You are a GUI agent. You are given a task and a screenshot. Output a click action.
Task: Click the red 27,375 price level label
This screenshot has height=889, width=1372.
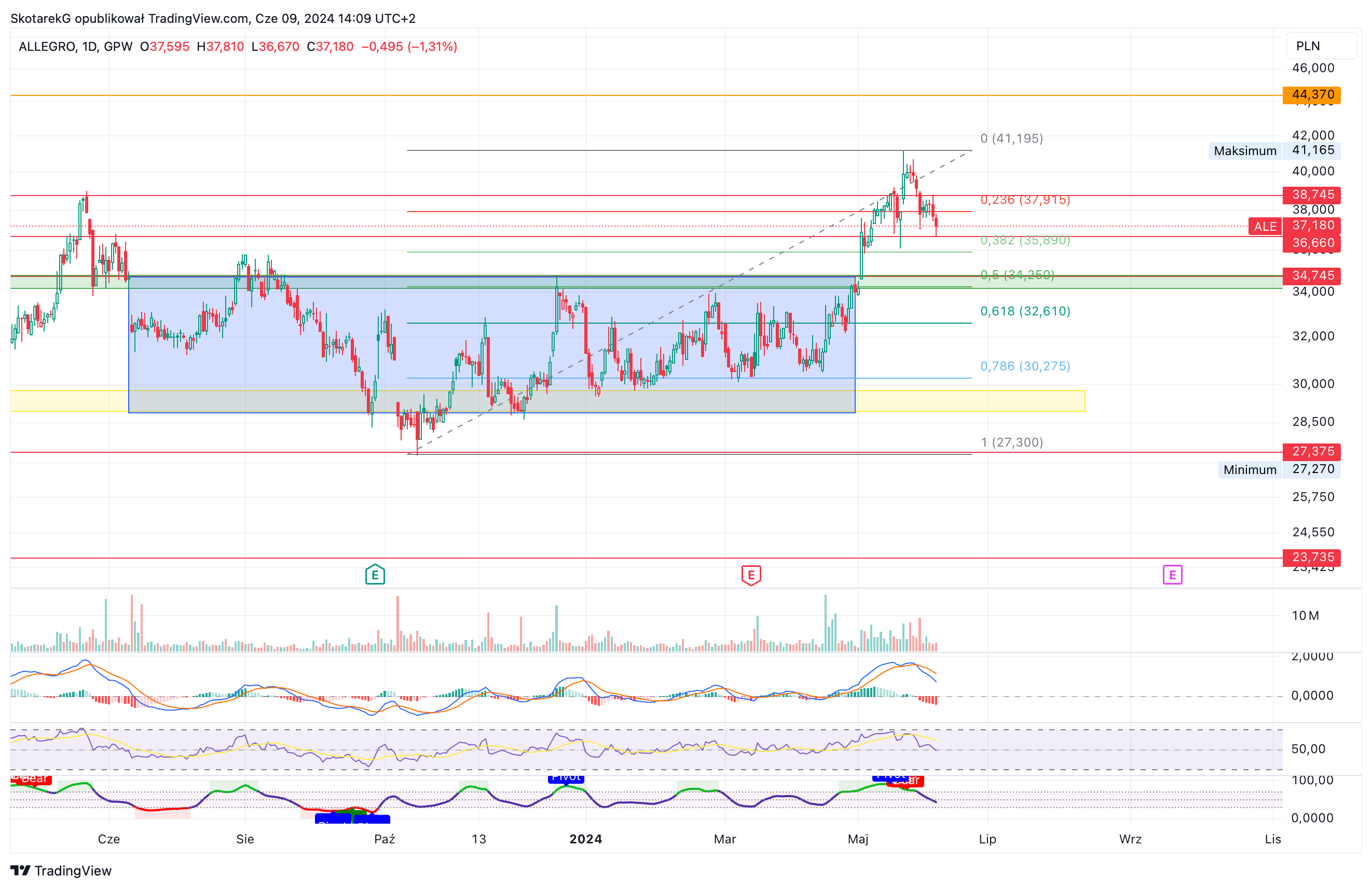pos(1311,451)
